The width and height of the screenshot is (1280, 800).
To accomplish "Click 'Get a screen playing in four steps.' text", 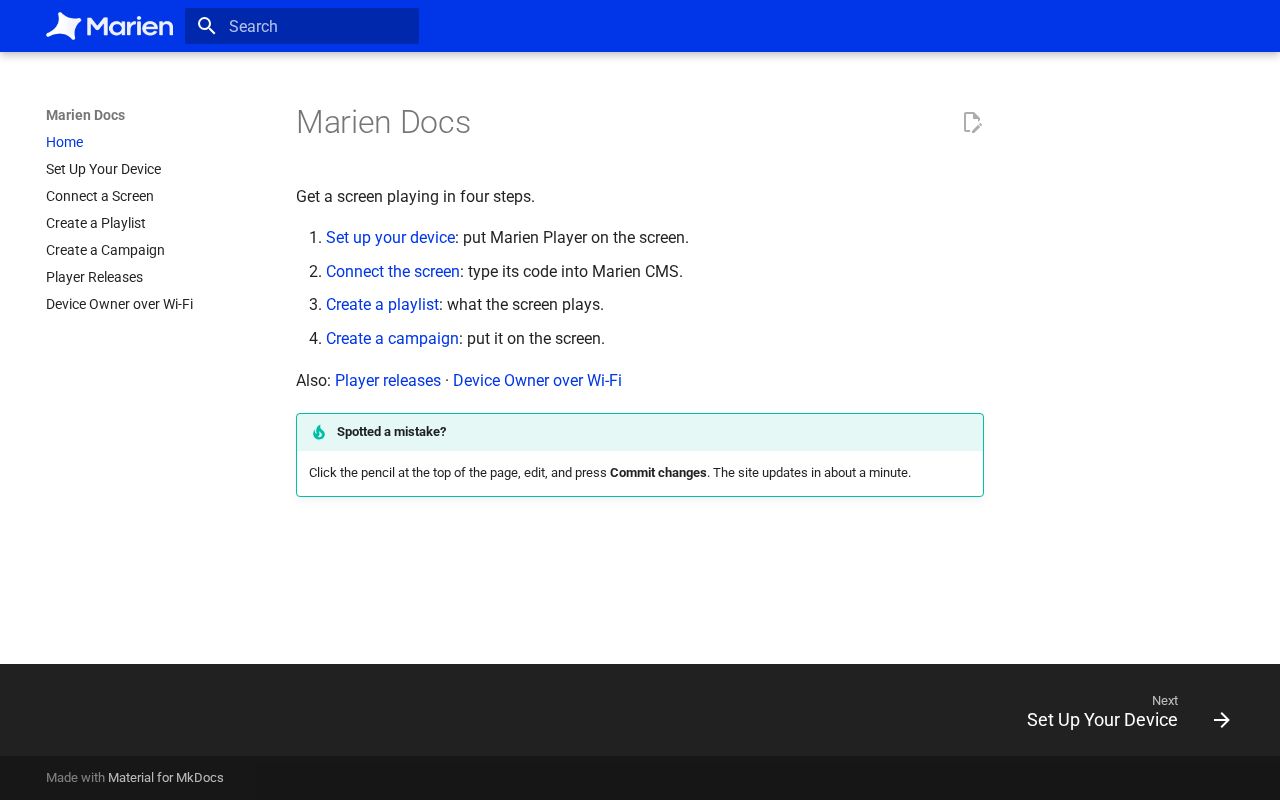I will [x=415, y=197].
